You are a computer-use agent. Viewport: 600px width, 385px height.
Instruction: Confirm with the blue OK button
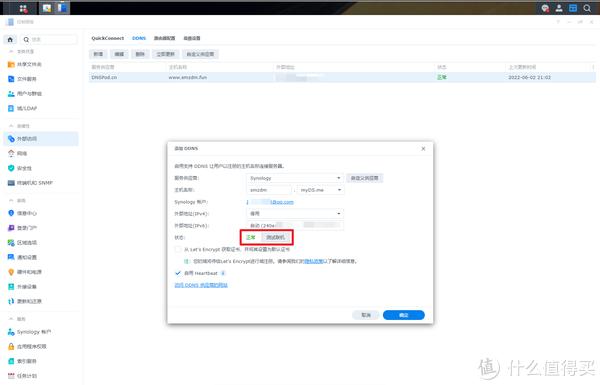point(404,315)
